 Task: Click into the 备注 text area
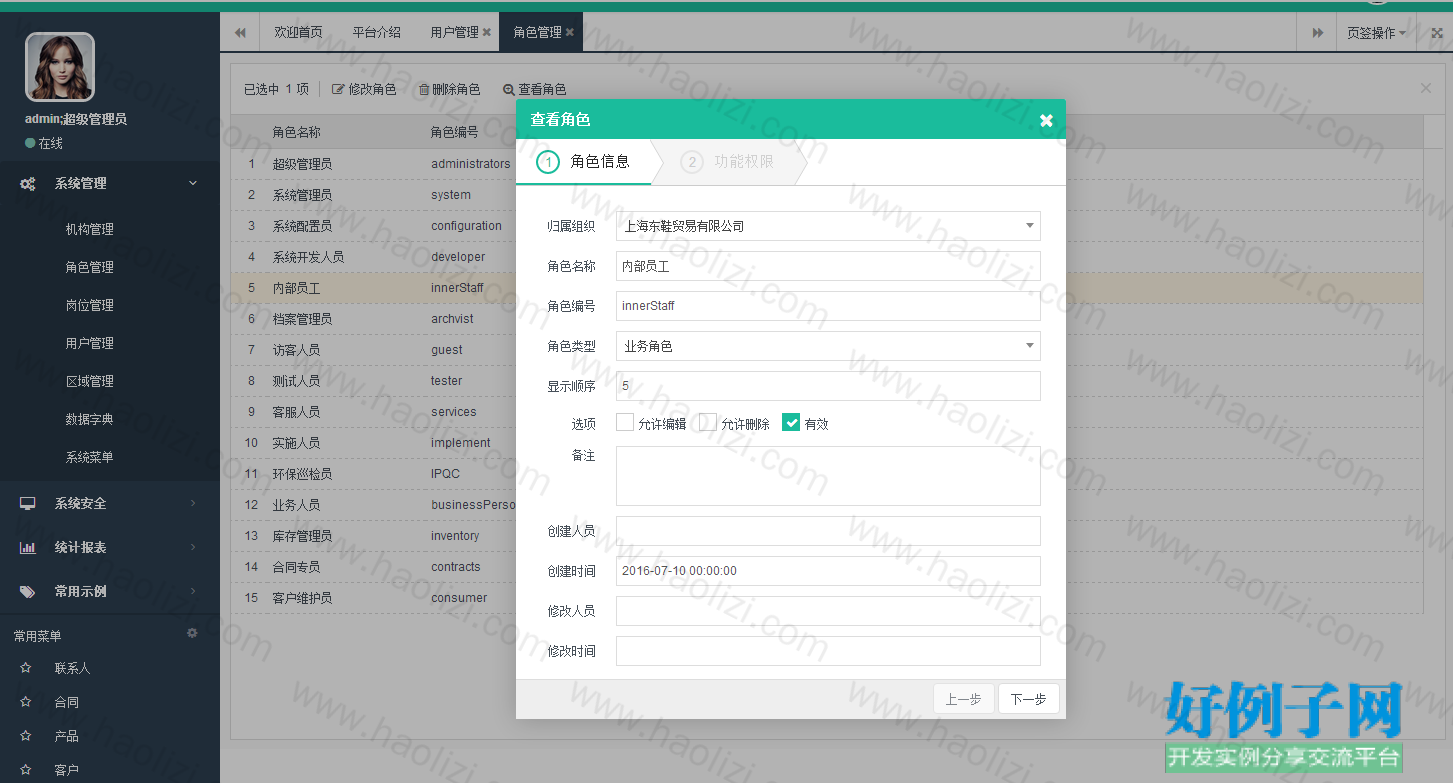point(828,476)
